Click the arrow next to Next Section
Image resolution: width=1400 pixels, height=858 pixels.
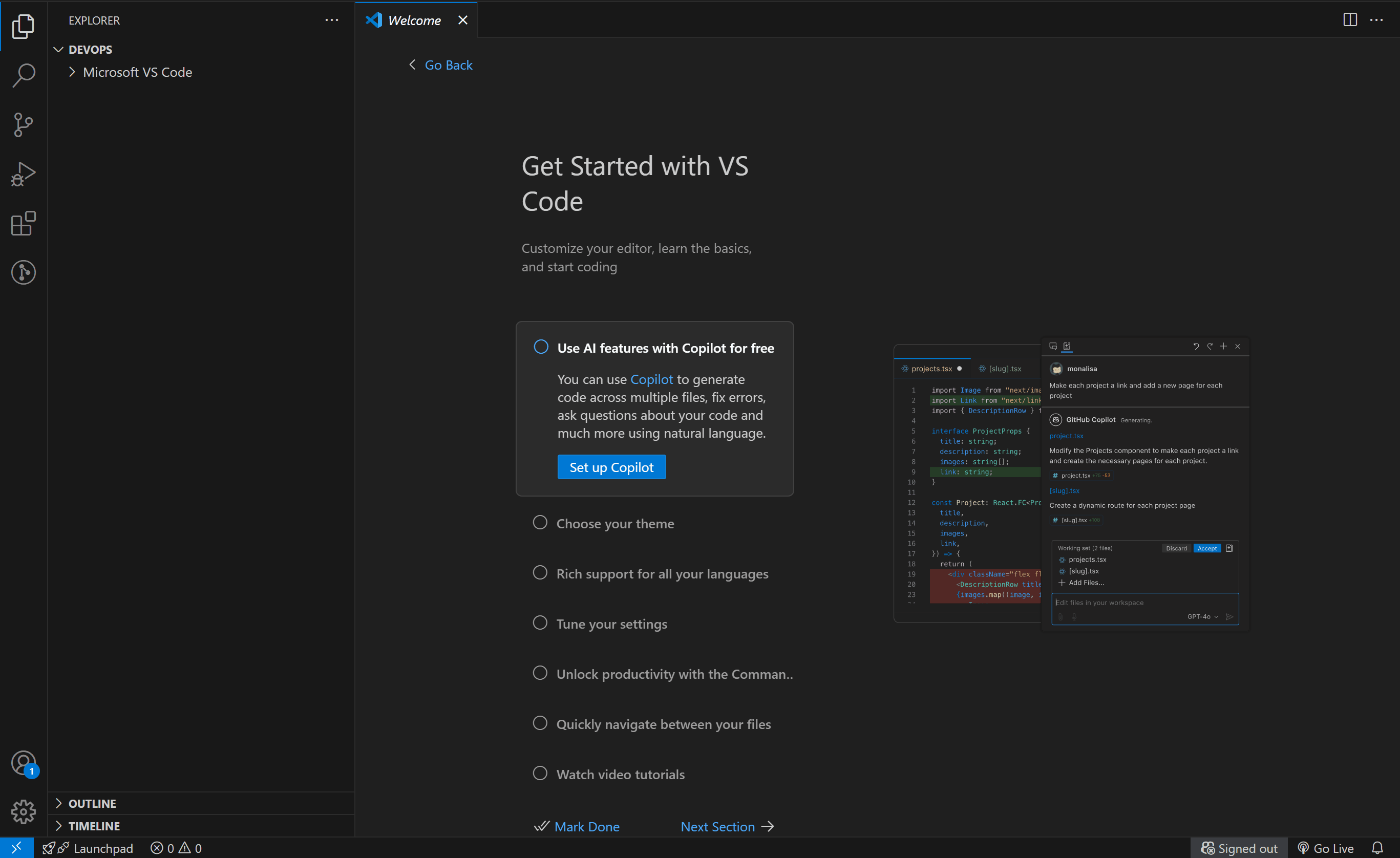tap(768, 826)
